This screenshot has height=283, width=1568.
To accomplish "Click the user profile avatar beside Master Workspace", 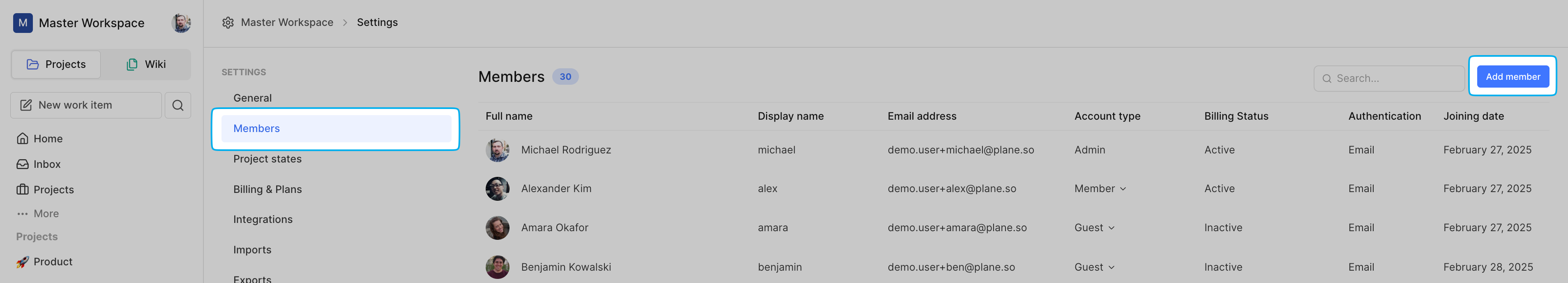I will click(181, 23).
